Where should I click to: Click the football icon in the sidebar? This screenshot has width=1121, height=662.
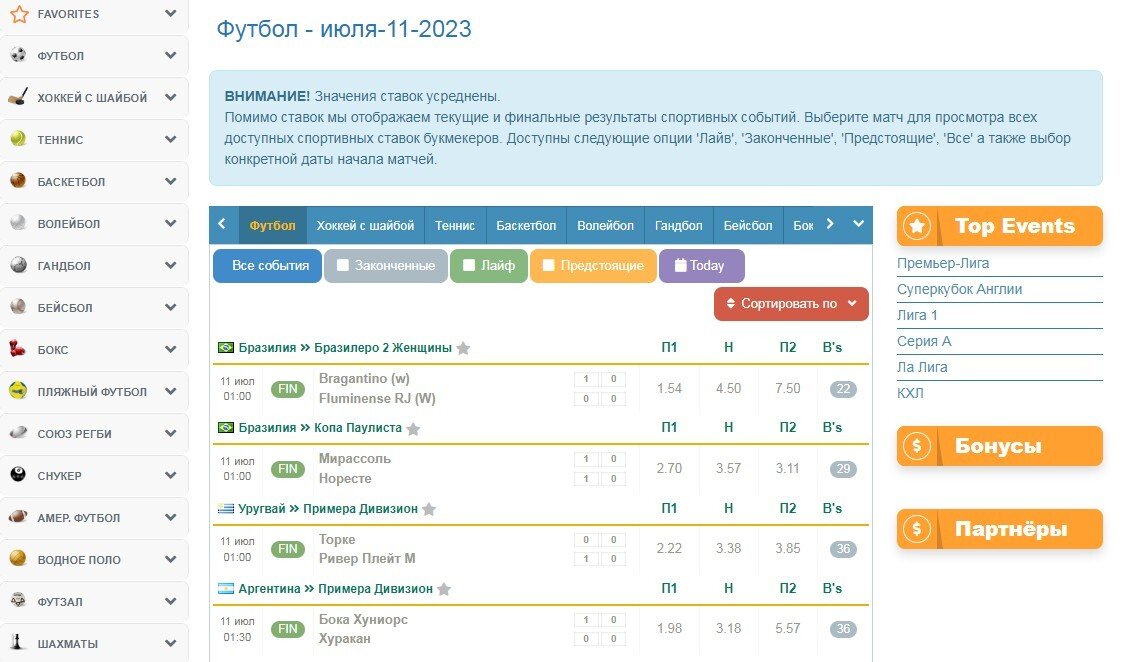(x=18, y=56)
